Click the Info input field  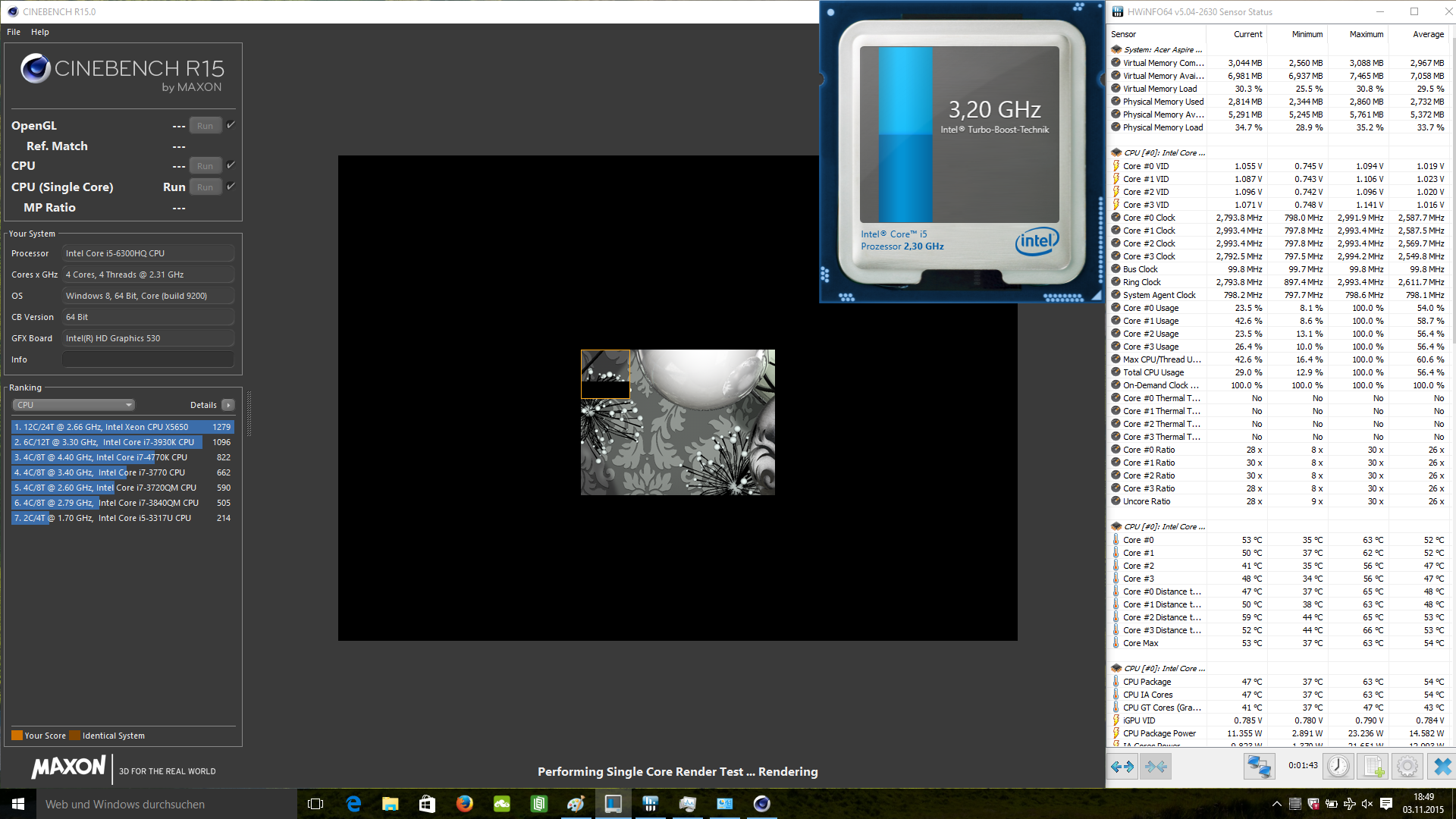(148, 359)
